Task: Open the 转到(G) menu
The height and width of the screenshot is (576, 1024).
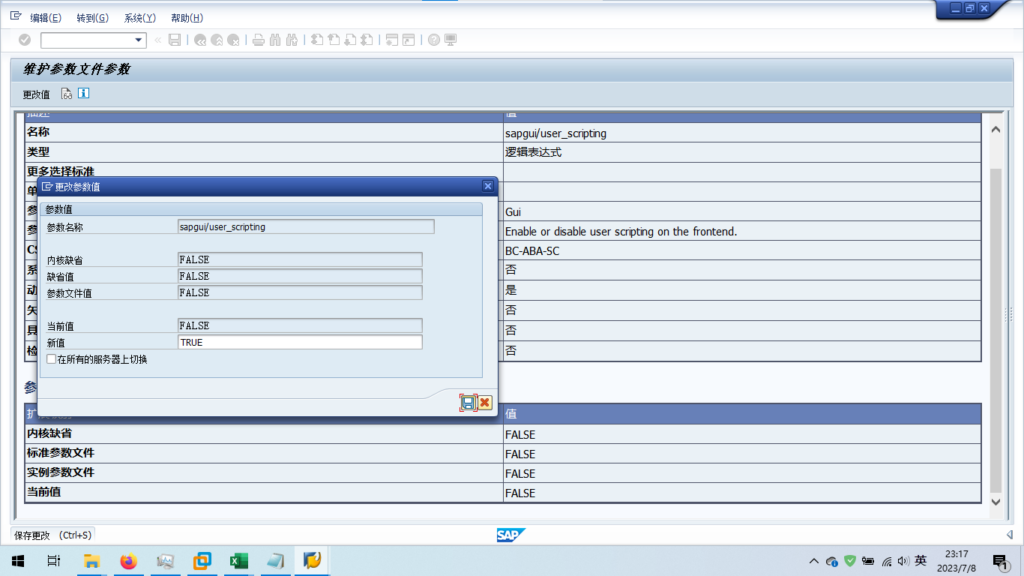Action: tap(92, 18)
